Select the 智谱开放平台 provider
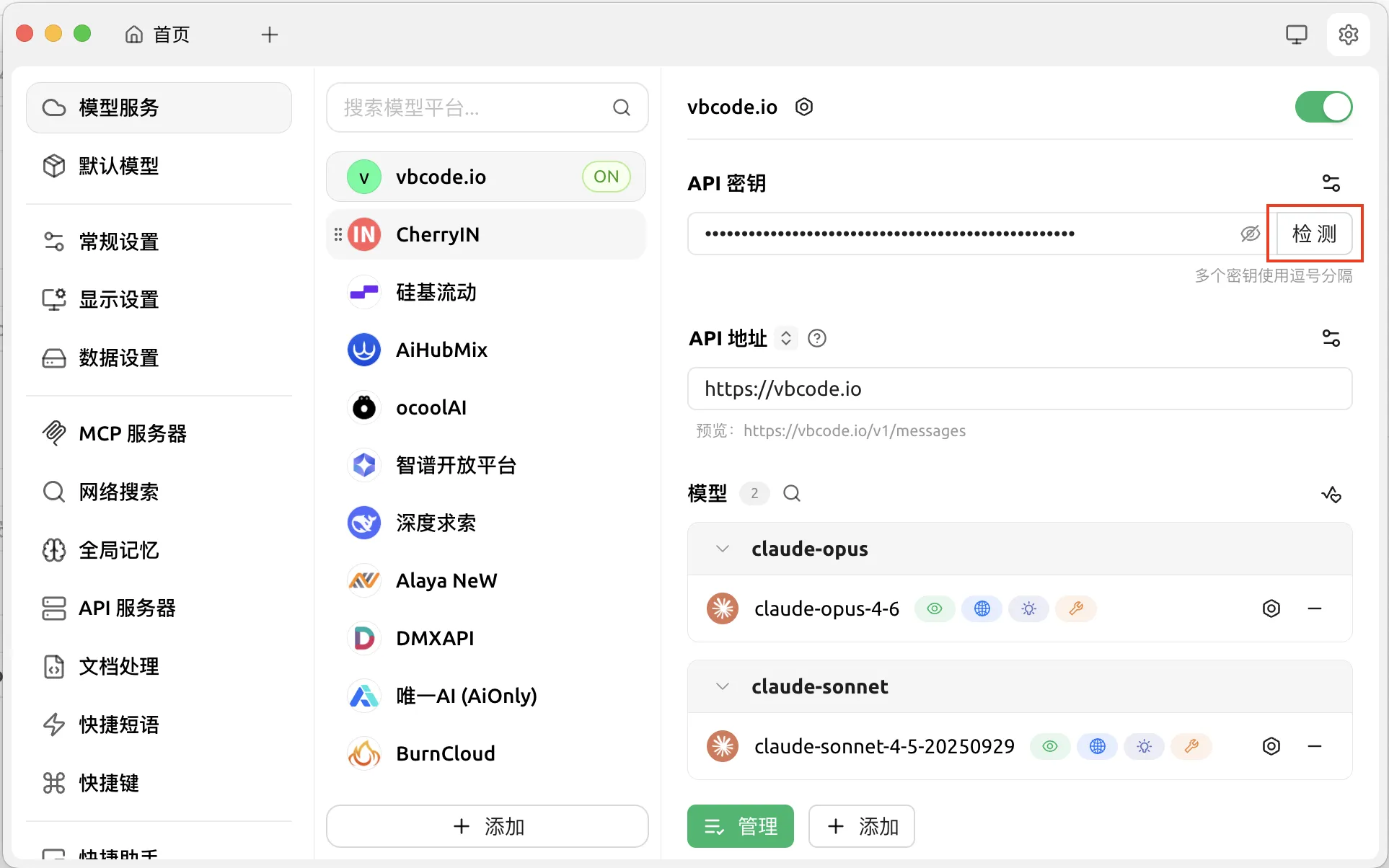The height and width of the screenshot is (868, 1389). click(x=485, y=465)
